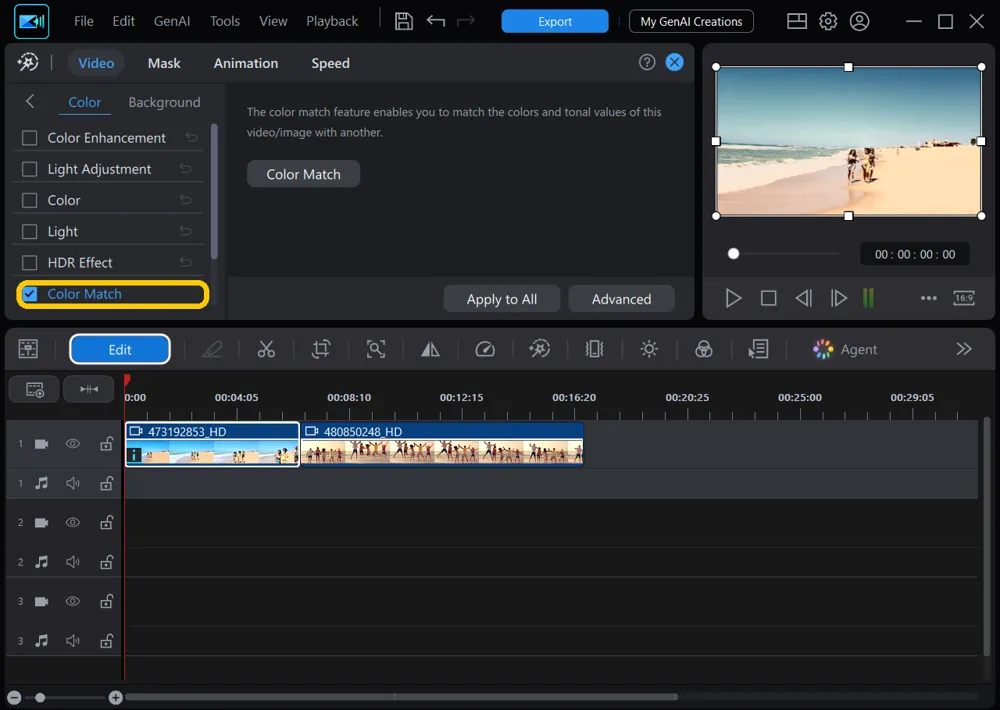Select the Crop tool in toolbar
This screenshot has height=710, width=1000.
321,349
